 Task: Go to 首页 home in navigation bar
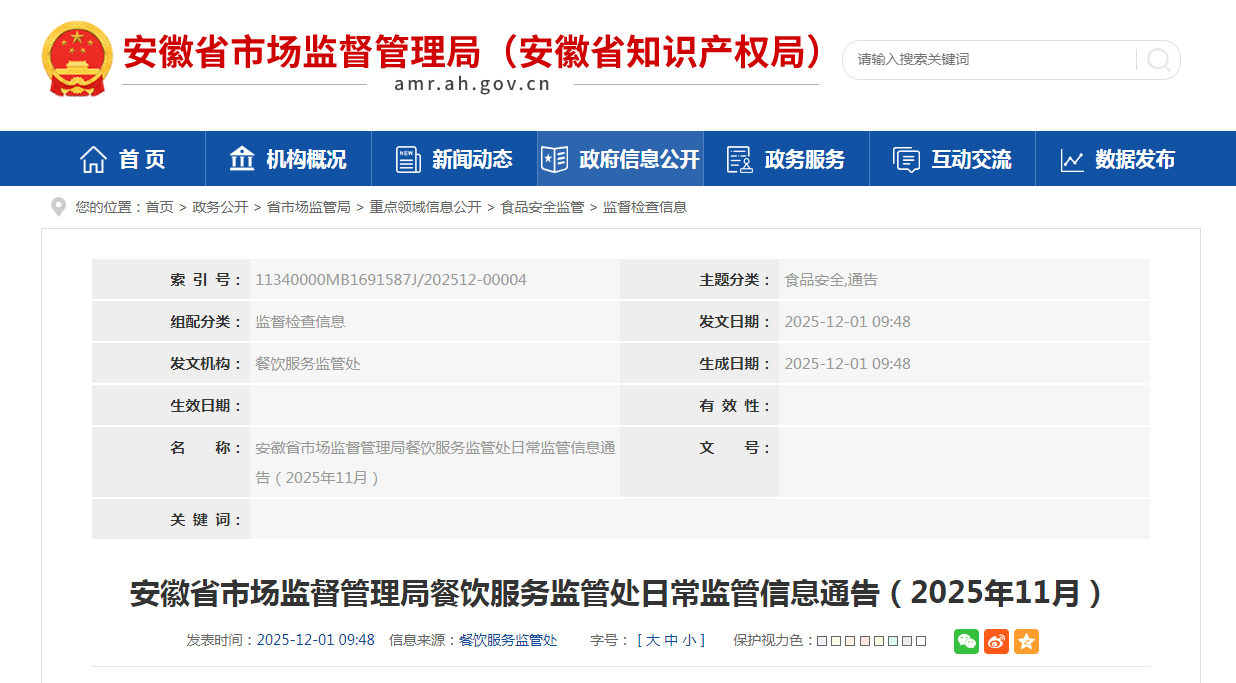123,159
